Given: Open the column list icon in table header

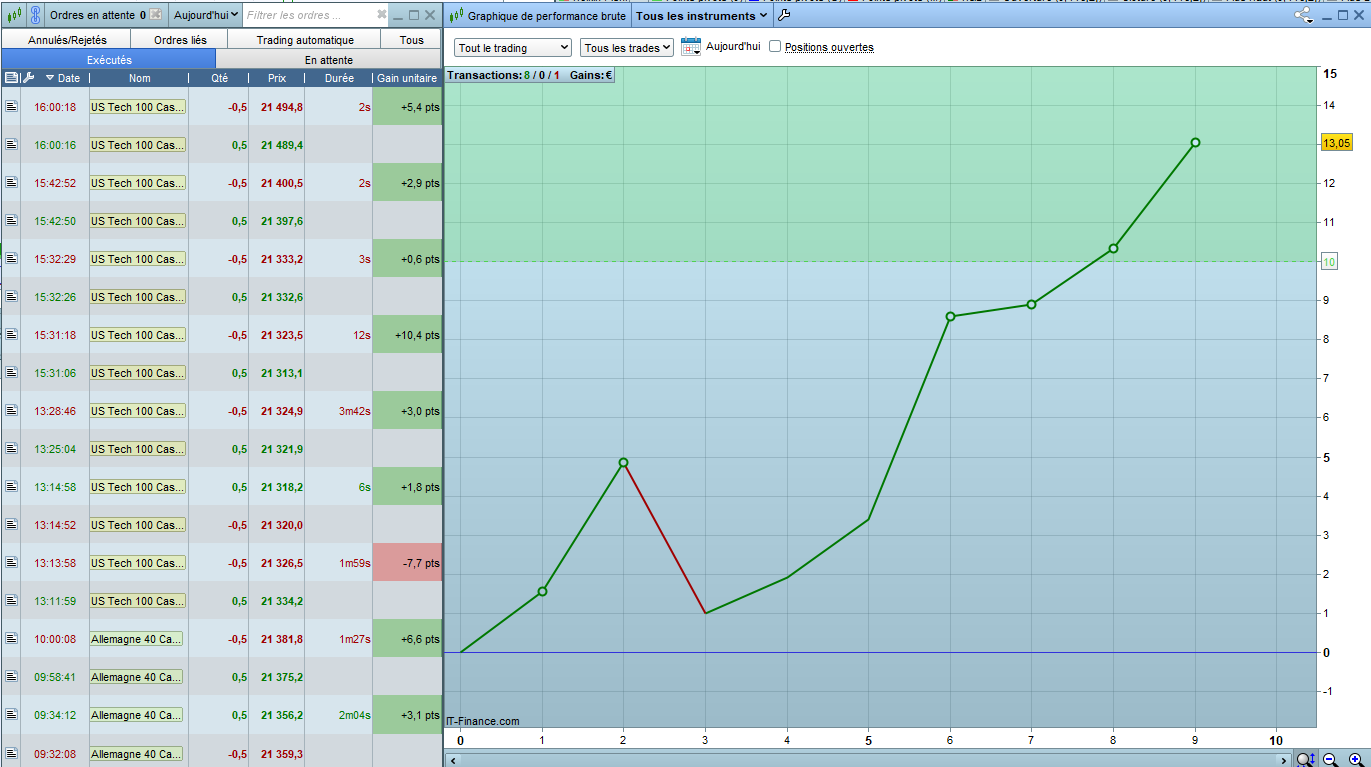Looking at the screenshot, I should pyautogui.click(x=11, y=77).
